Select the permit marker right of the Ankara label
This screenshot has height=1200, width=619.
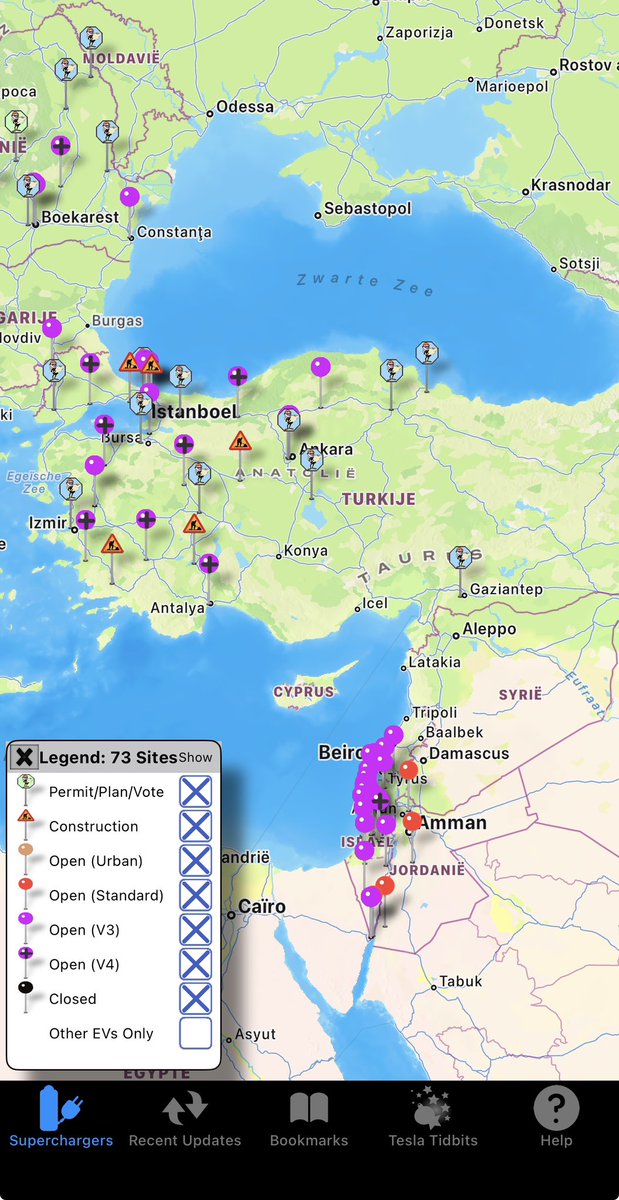pos(312,459)
